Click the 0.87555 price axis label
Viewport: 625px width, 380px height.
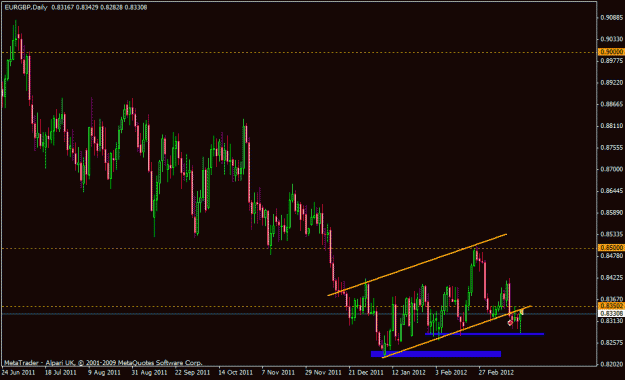point(611,148)
